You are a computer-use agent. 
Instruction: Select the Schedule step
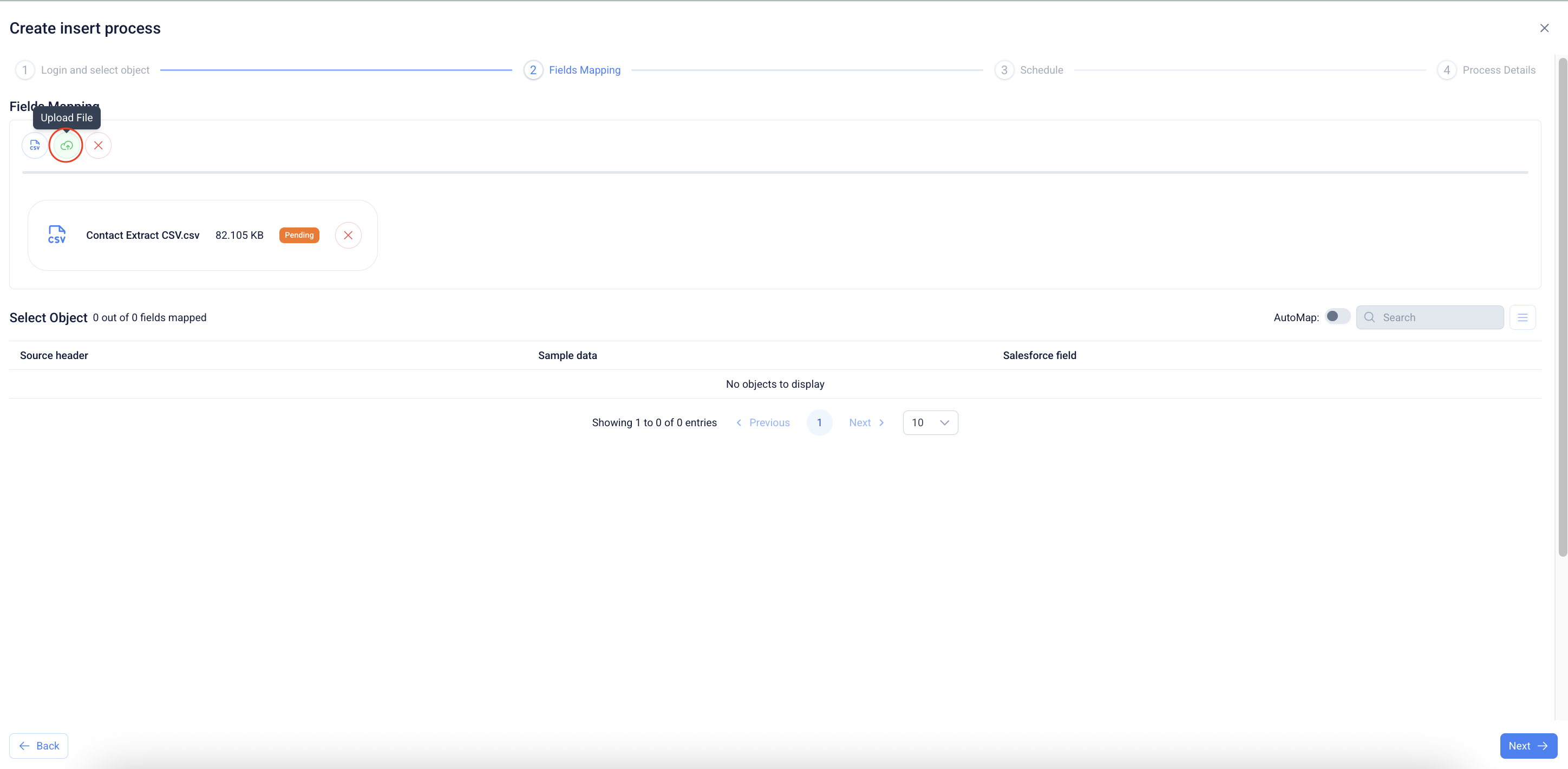(1041, 70)
